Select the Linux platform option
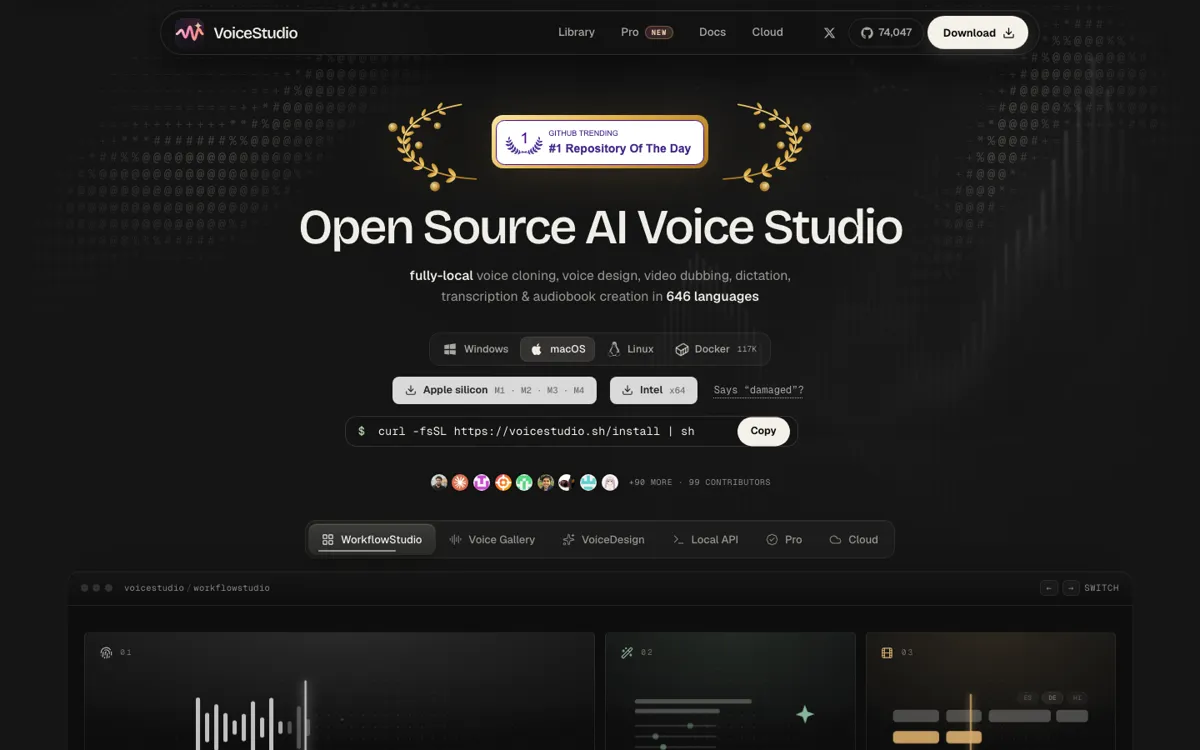Image resolution: width=1200 pixels, height=750 pixels. tap(631, 349)
